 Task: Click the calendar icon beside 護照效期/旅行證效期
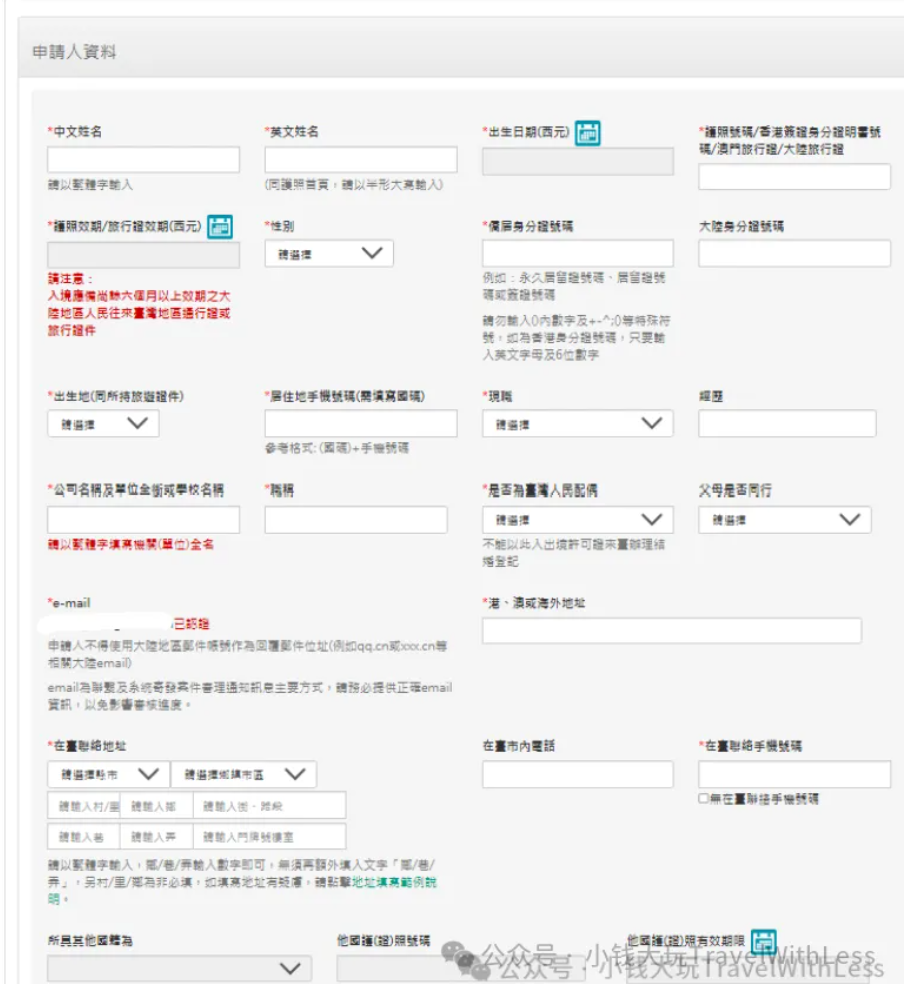point(219,227)
